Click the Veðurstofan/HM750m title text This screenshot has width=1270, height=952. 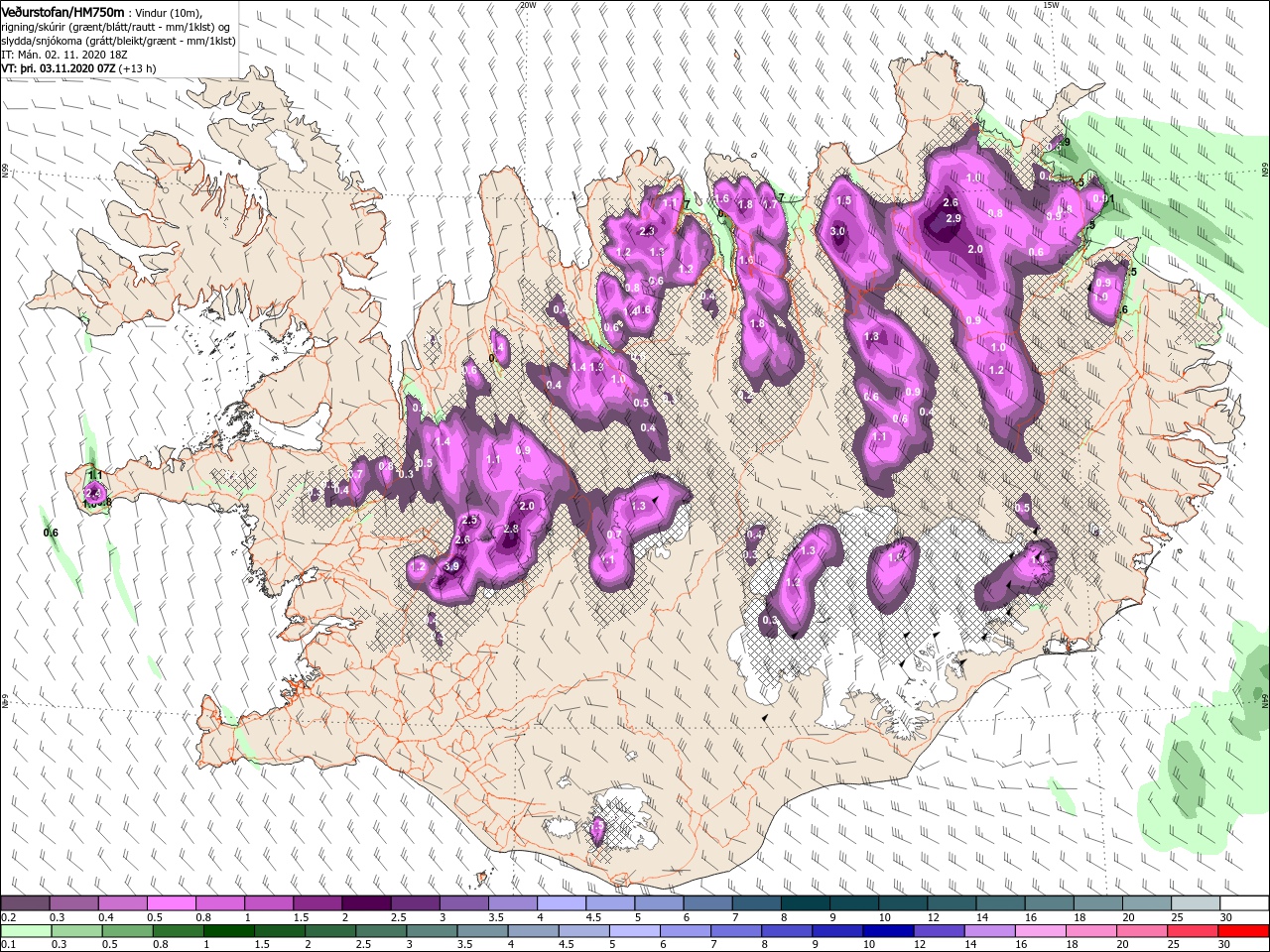63,11
